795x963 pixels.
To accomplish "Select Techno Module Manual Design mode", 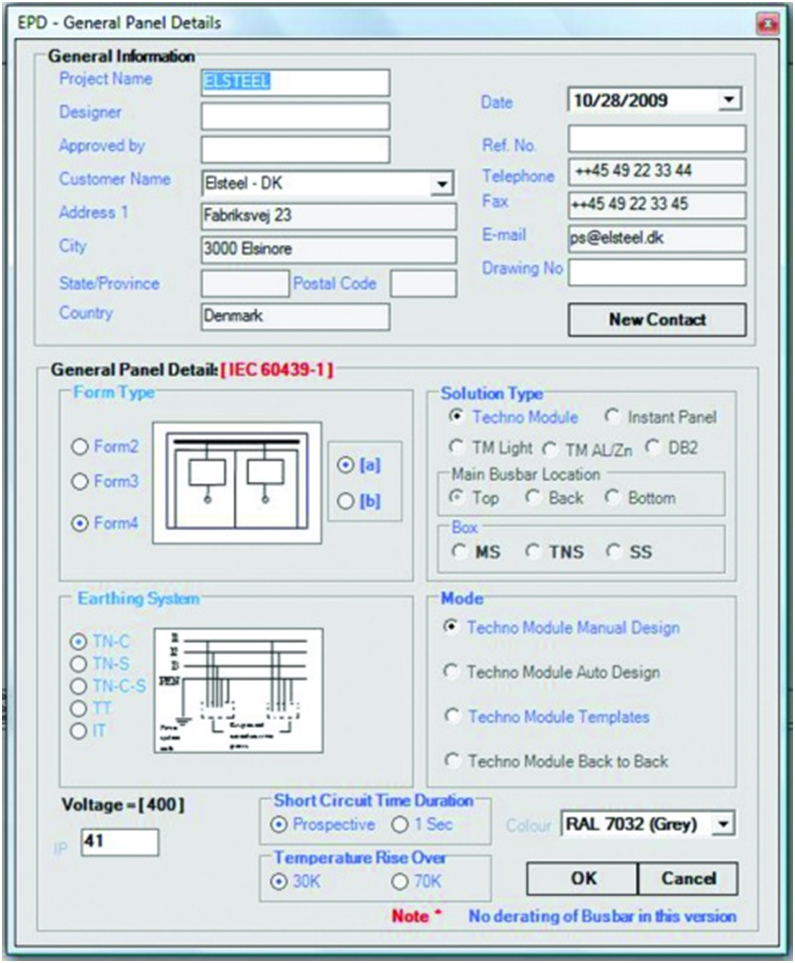I will [451, 627].
